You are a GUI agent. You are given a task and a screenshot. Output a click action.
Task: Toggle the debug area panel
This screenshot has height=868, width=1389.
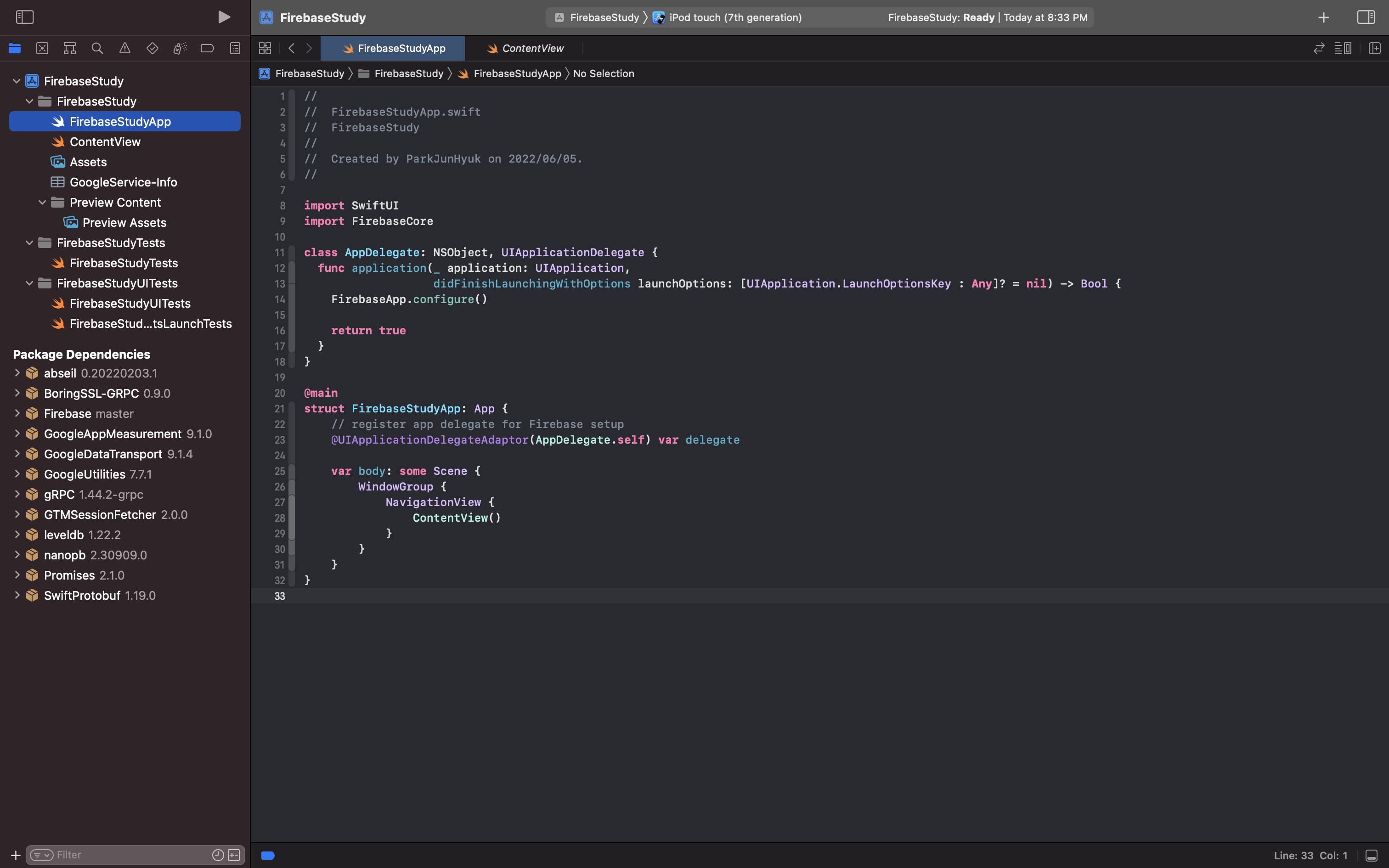tap(1372, 855)
